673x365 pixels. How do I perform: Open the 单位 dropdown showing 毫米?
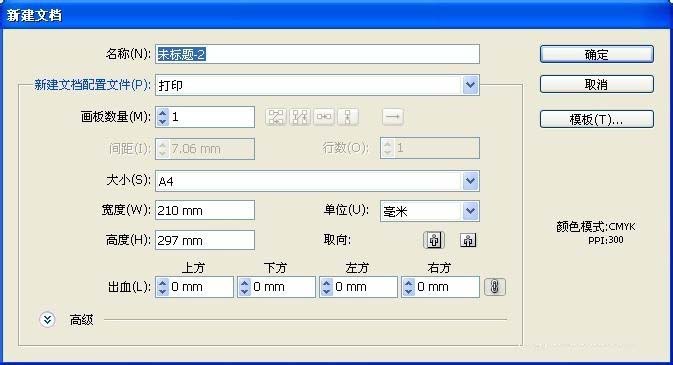(430, 211)
